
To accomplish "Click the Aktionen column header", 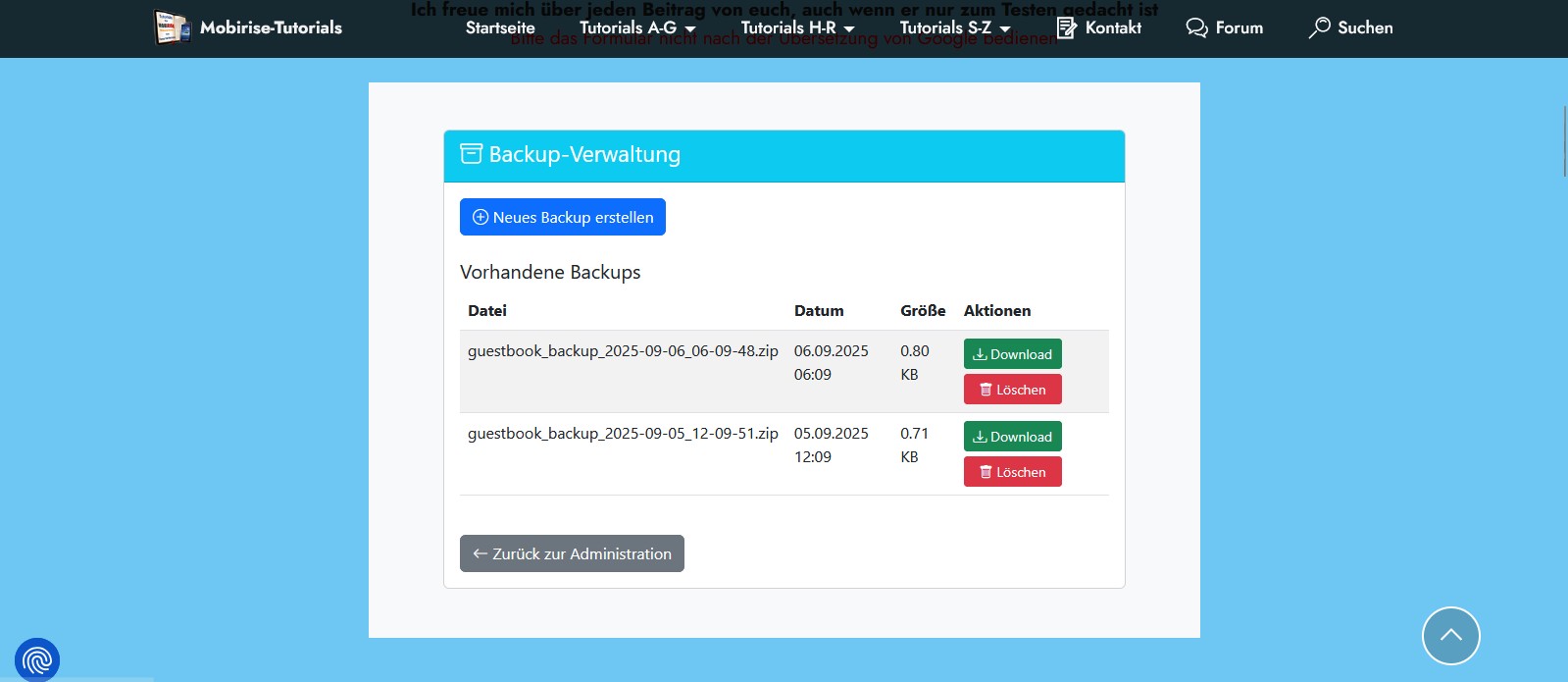I will 997,310.
